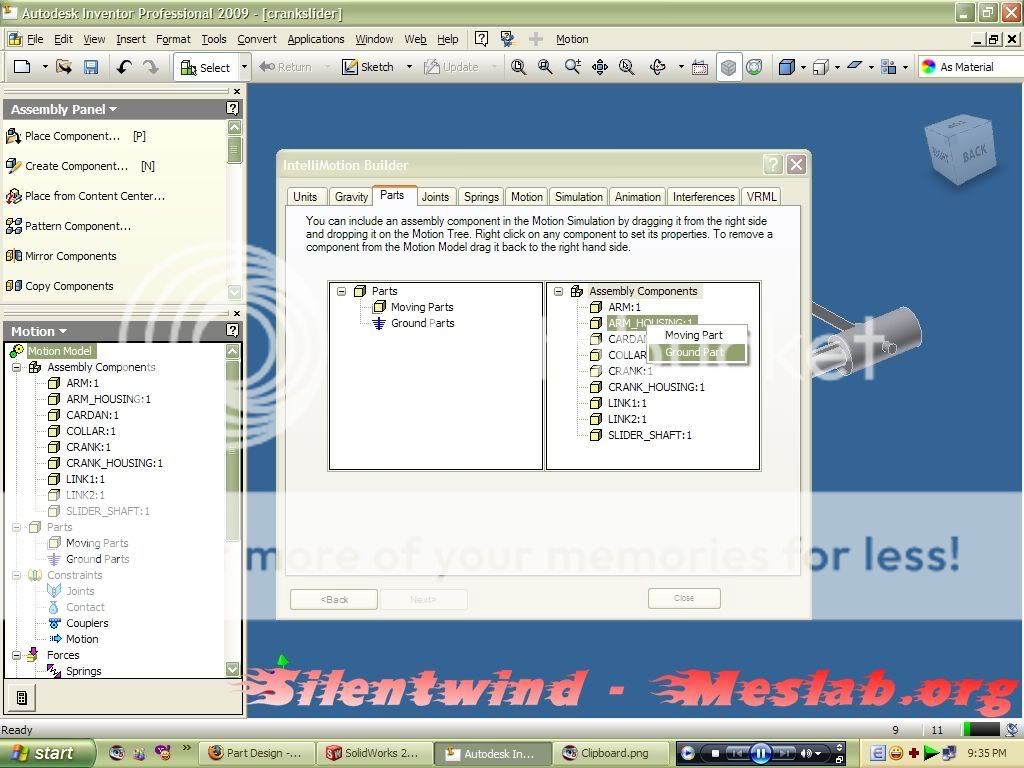1024x768 pixels.
Task: Click the Place Component icon
Action: (14, 136)
